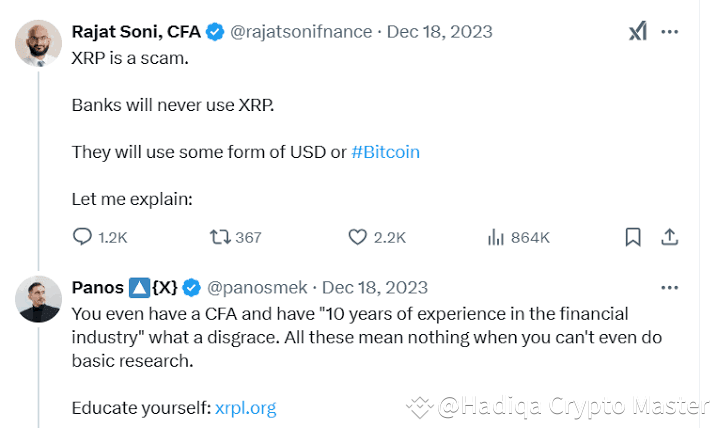Open Dec 18, 2023 timestamp on Rajat's post
The width and height of the screenshot is (717, 428).
[x=439, y=32]
